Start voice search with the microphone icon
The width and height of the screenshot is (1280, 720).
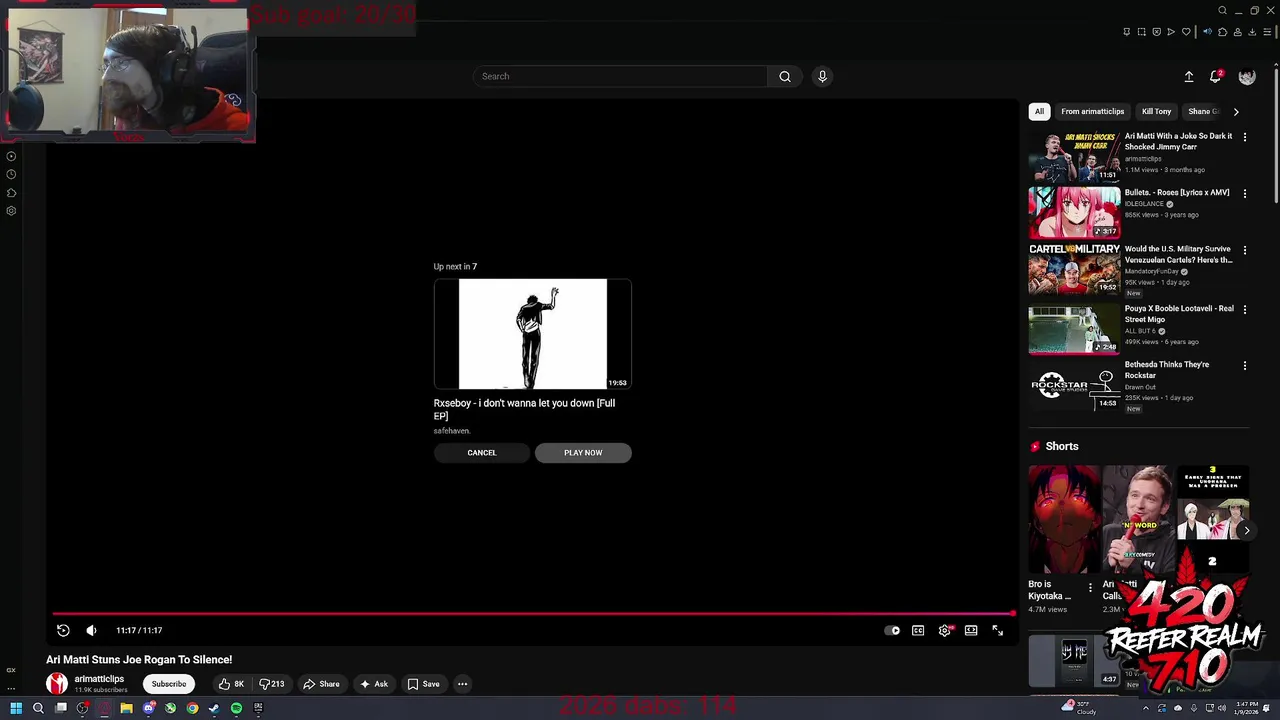pyautogui.click(x=822, y=76)
